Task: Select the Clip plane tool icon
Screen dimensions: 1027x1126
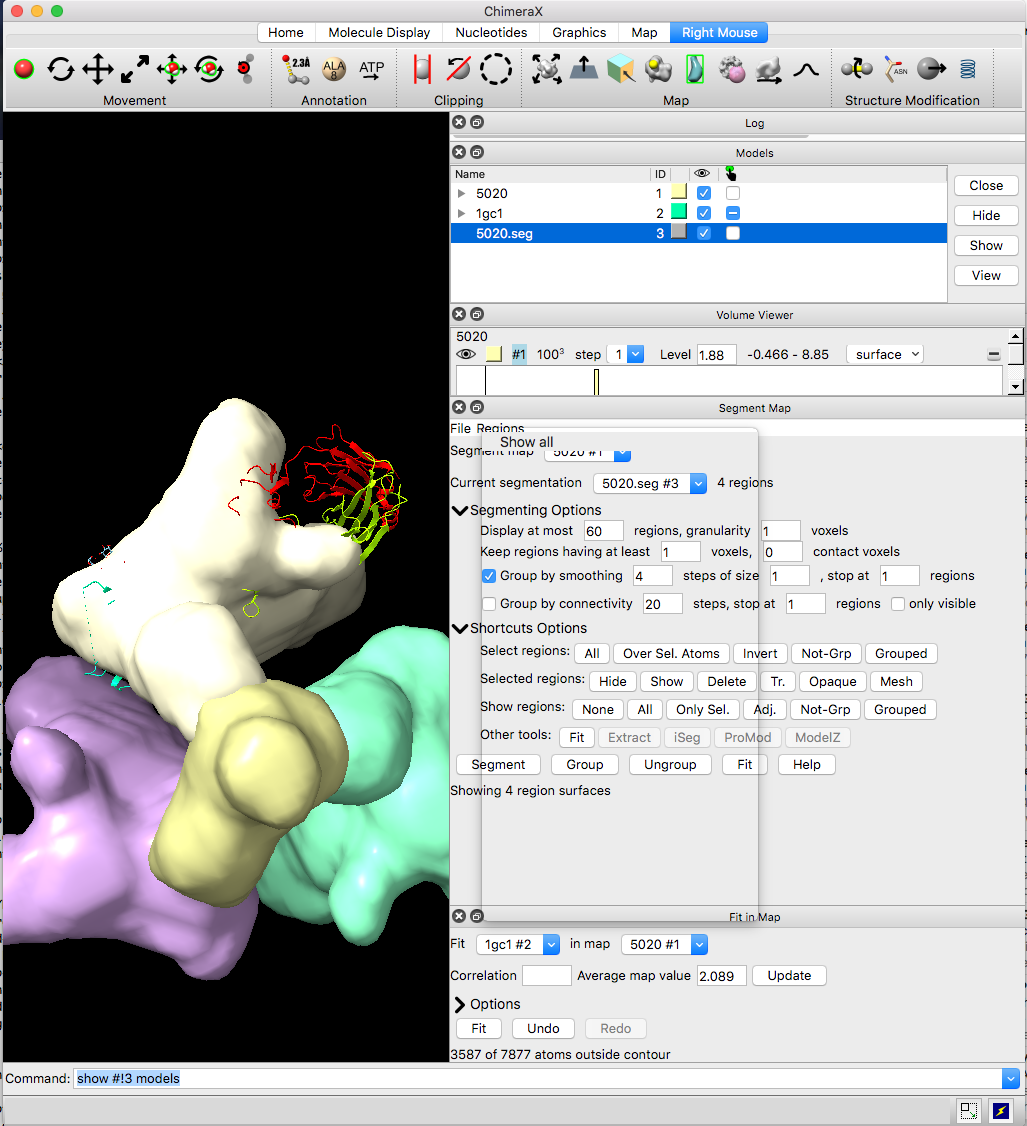Action: coord(422,69)
